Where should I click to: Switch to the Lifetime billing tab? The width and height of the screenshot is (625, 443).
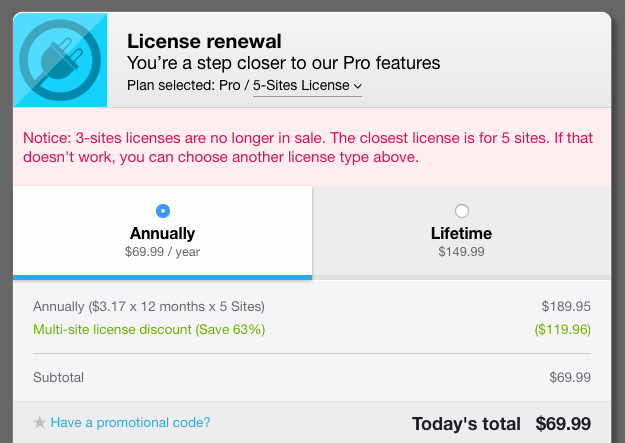point(461,233)
